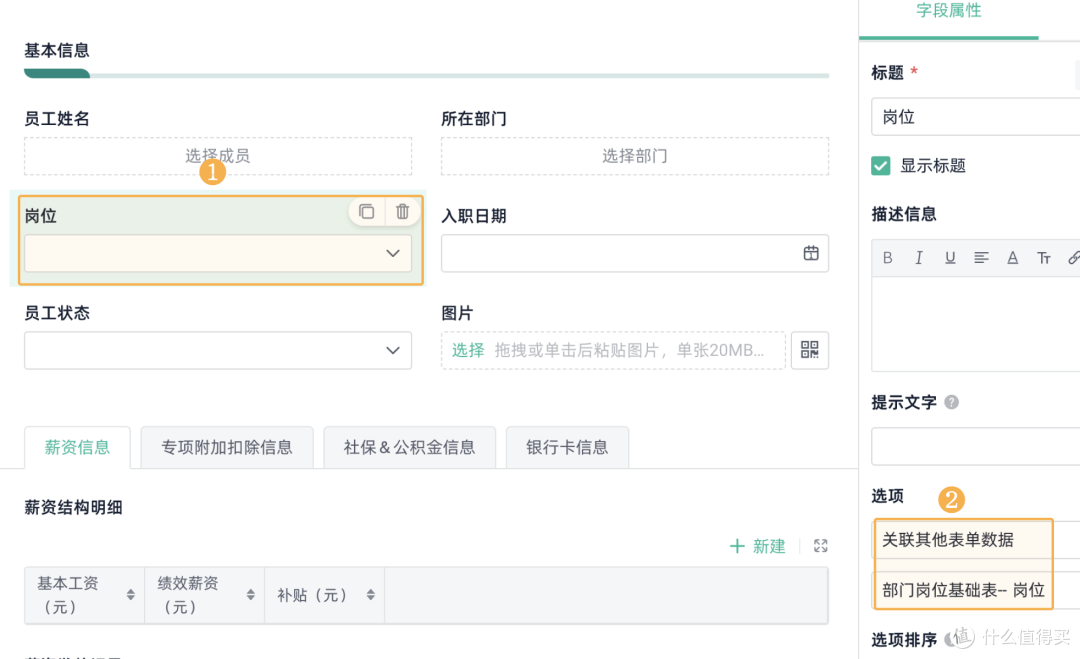This screenshot has height=659, width=1080.
Task: Copy the 岗位 field
Action: click(366, 211)
